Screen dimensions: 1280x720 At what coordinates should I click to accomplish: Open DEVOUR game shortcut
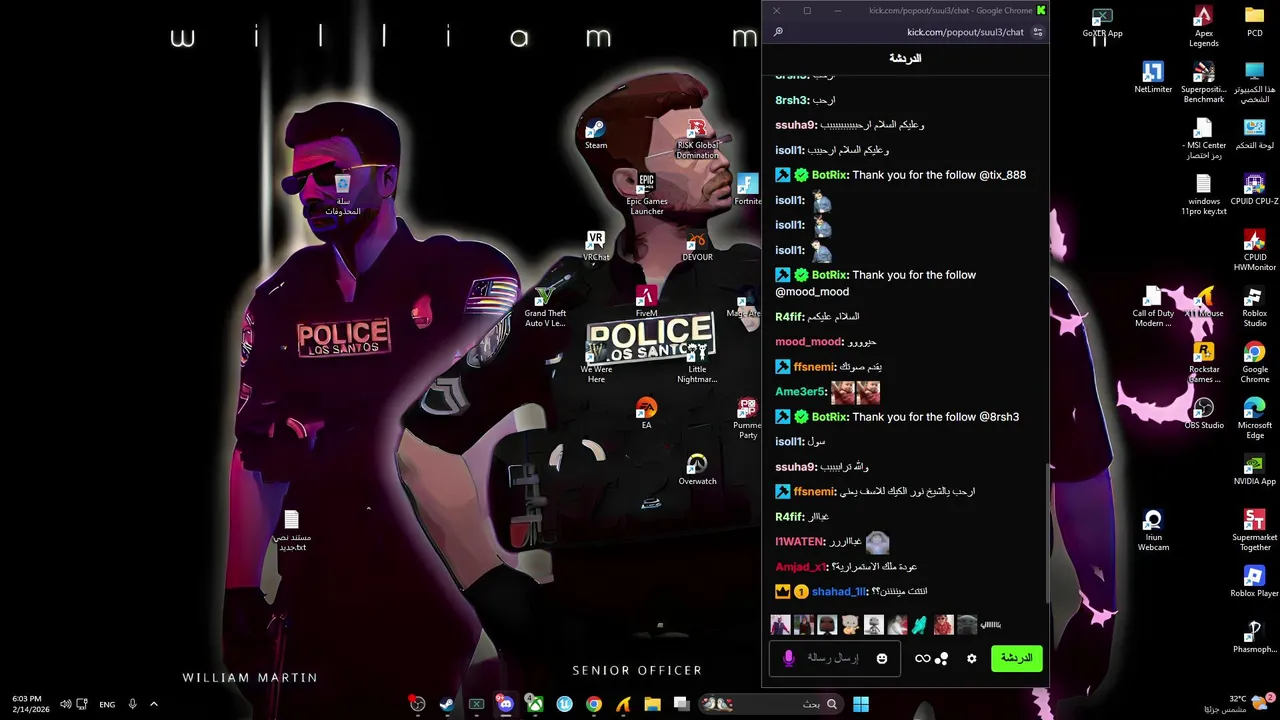click(697, 246)
